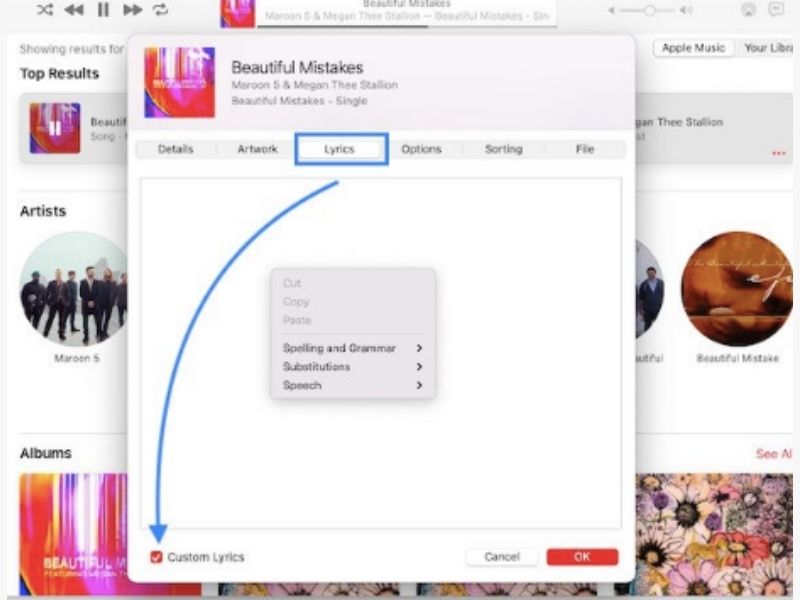This screenshot has height=600, width=800.
Task: Open the live lyrics speech bubble panel
Action: coord(775,10)
